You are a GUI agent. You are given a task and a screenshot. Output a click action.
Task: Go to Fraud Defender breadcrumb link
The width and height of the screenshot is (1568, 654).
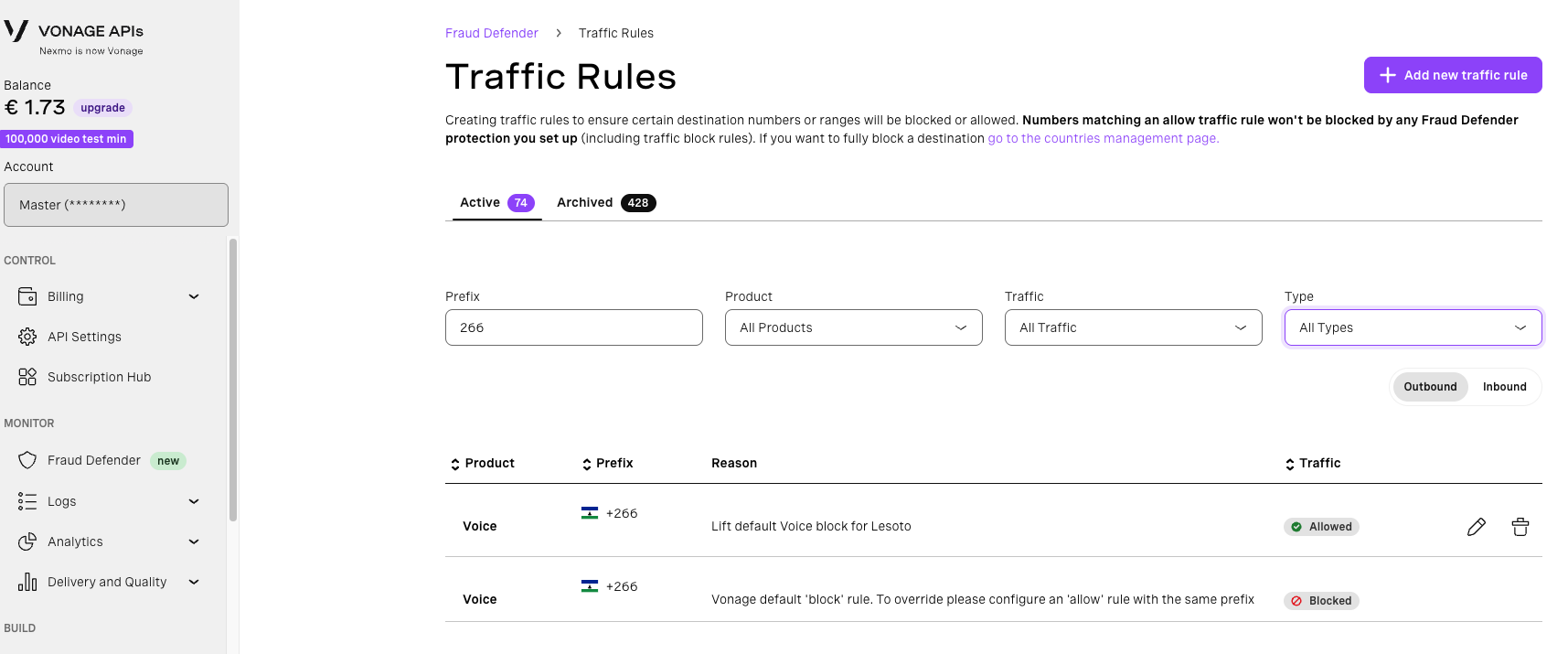[492, 33]
